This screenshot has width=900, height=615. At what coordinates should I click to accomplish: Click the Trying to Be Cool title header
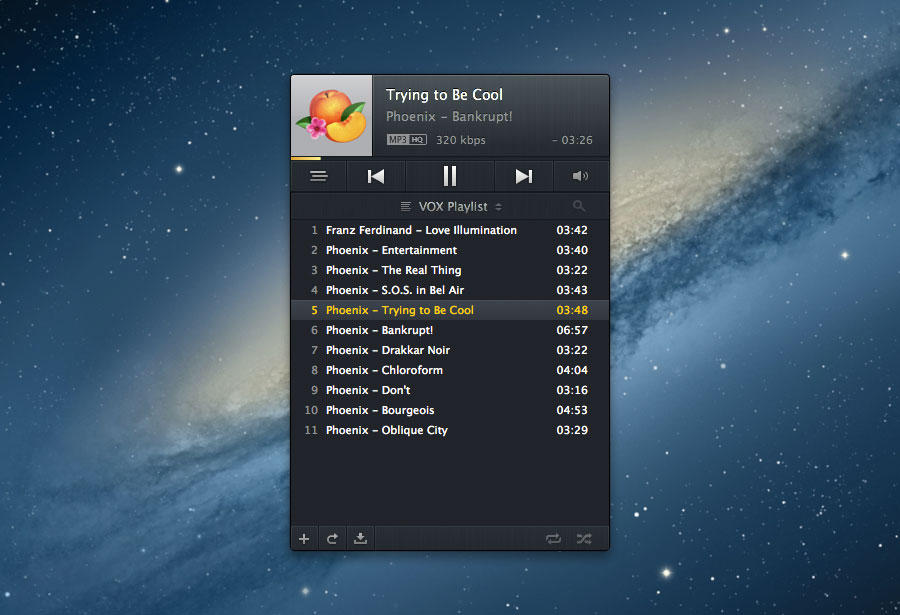click(x=444, y=95)
